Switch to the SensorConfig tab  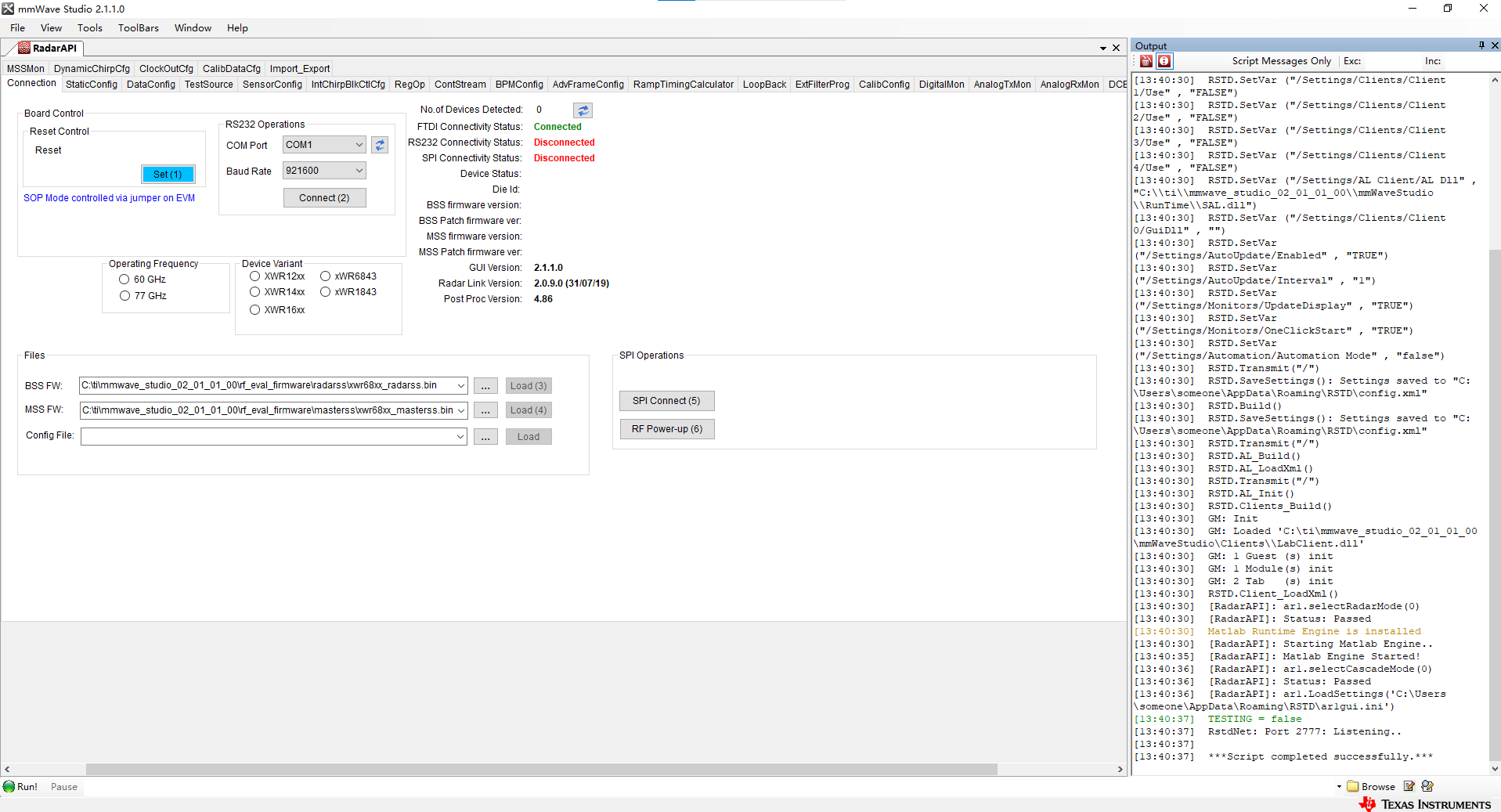click(272, 85)
